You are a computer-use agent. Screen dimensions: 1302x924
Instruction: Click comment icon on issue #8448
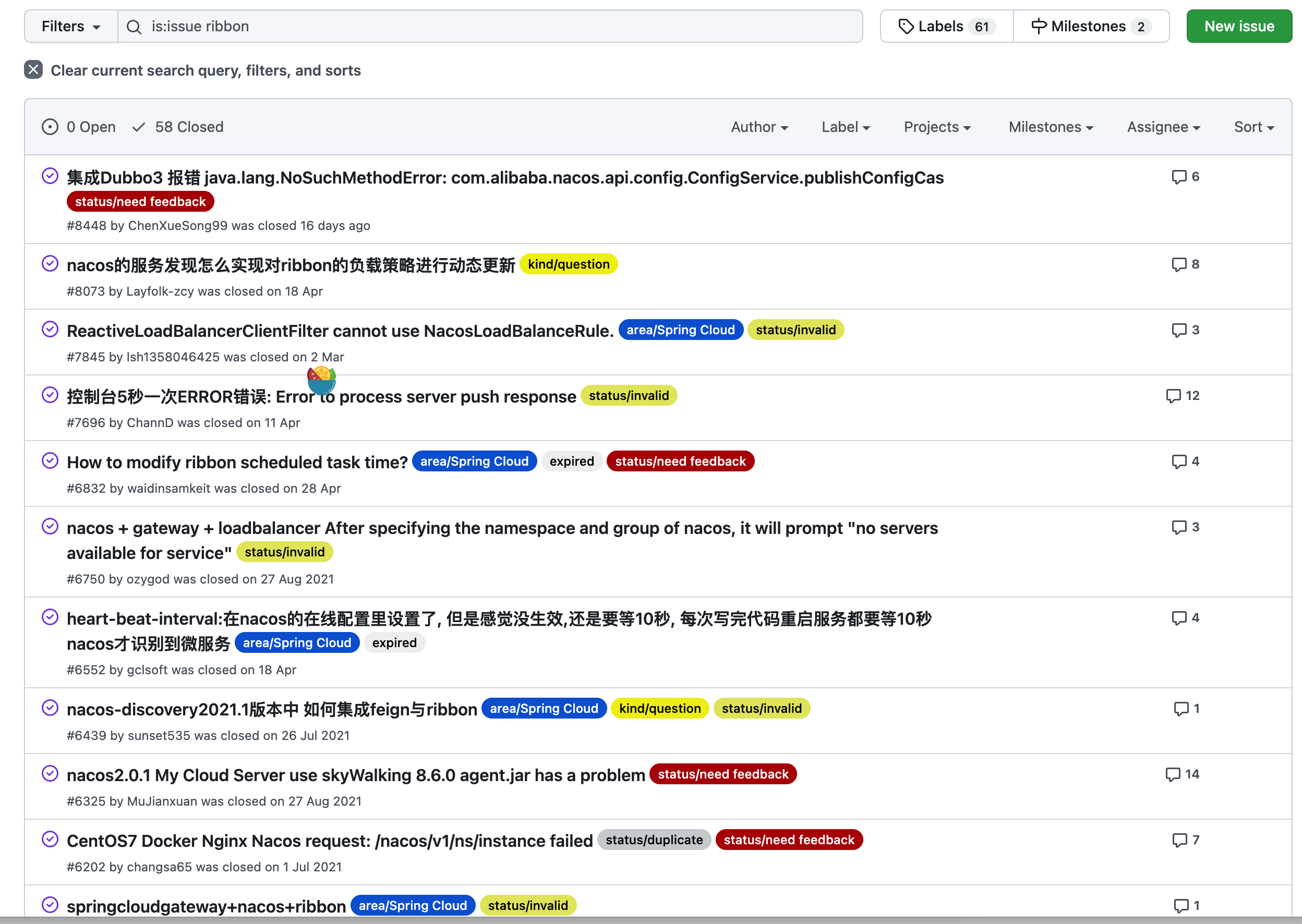click(1178, 177)
